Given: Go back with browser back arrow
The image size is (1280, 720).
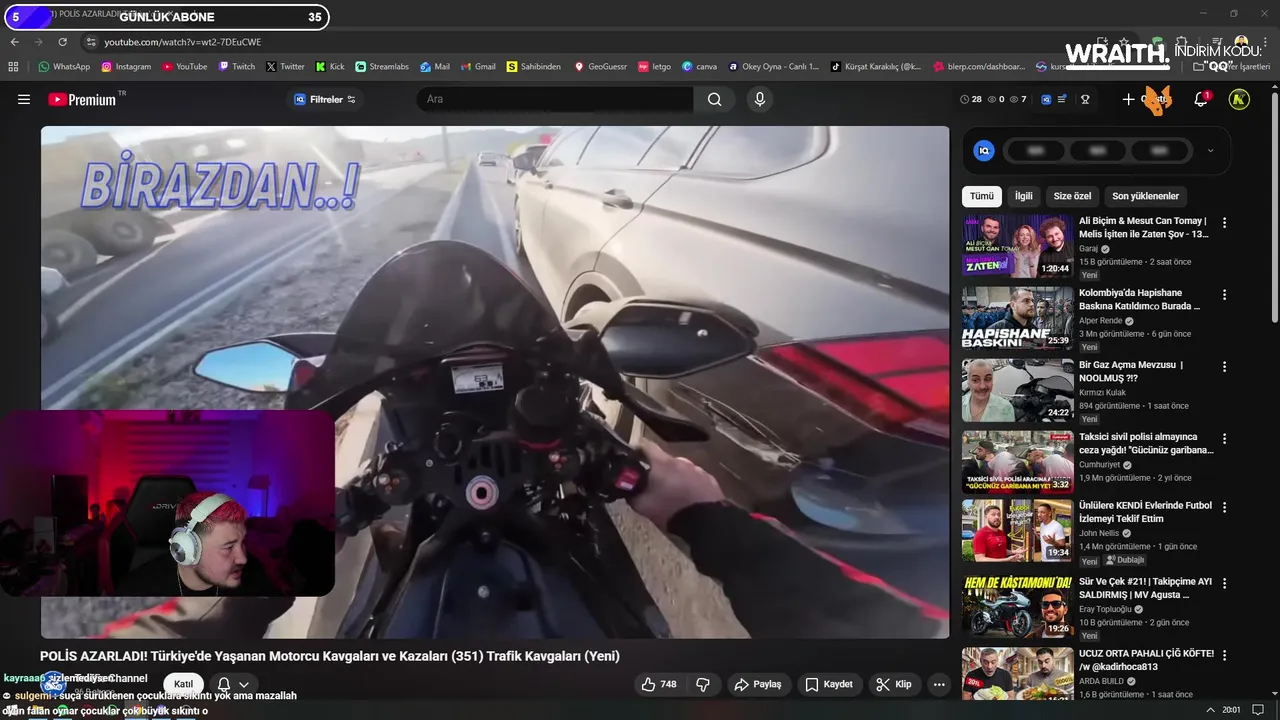Looking at the screenshot, I should [x=14, y=42].
